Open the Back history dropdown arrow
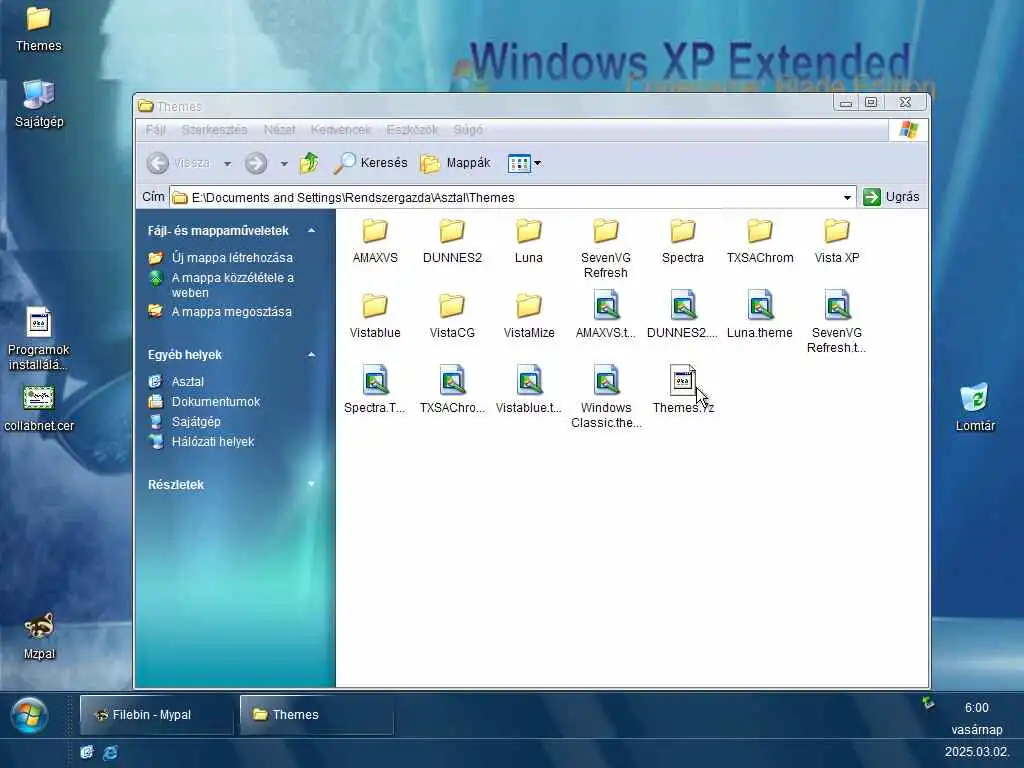 227,163
